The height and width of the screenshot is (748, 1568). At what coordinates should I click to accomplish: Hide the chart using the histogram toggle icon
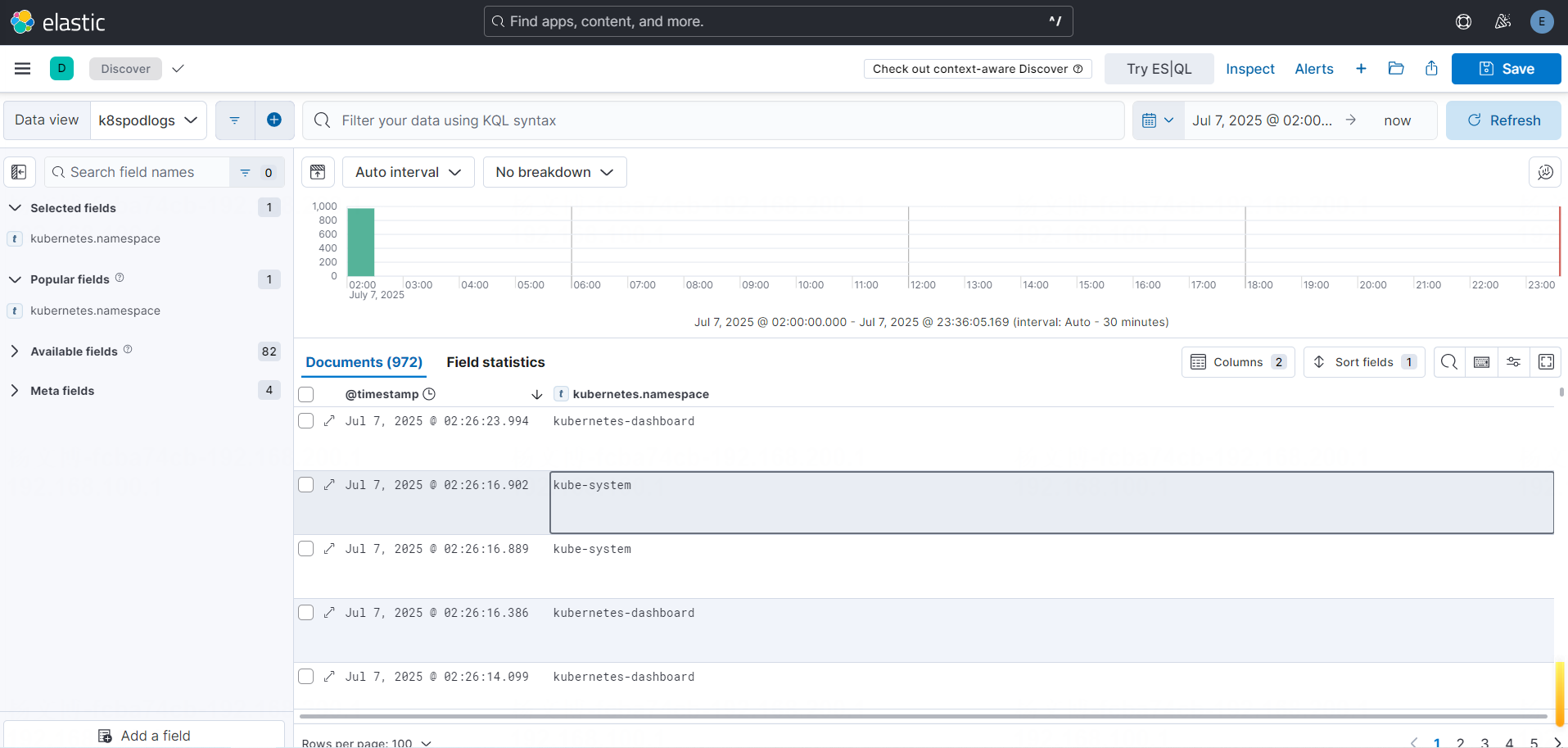point(318,172)
